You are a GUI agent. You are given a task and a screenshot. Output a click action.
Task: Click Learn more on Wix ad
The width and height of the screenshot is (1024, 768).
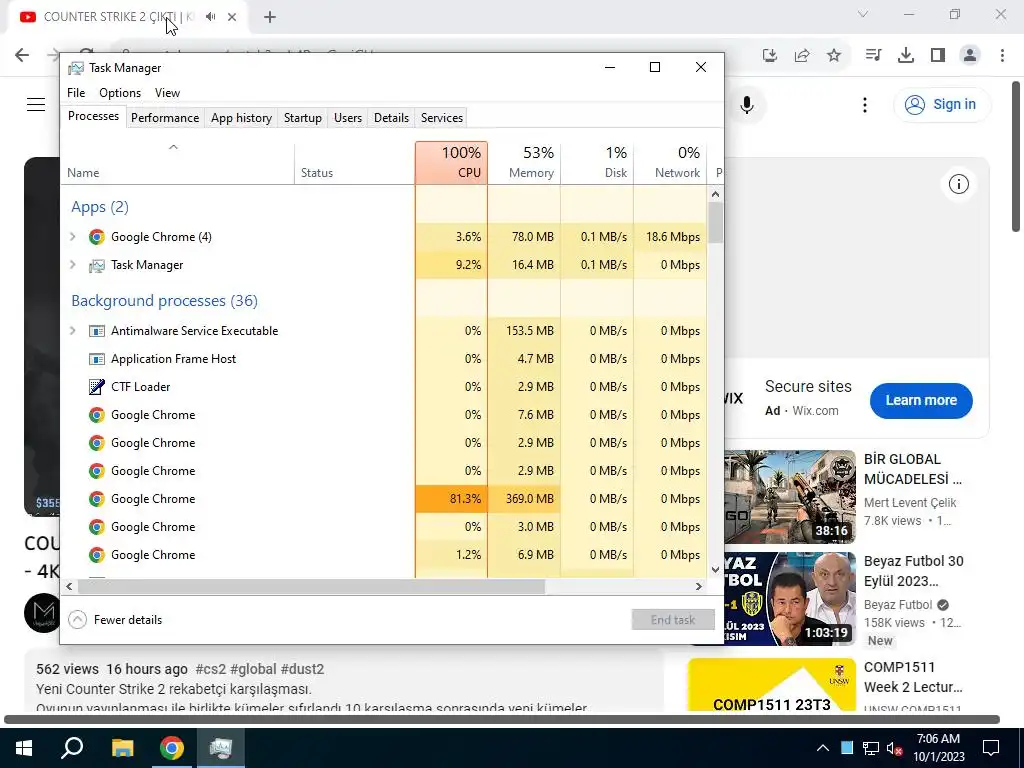(921, 400)
